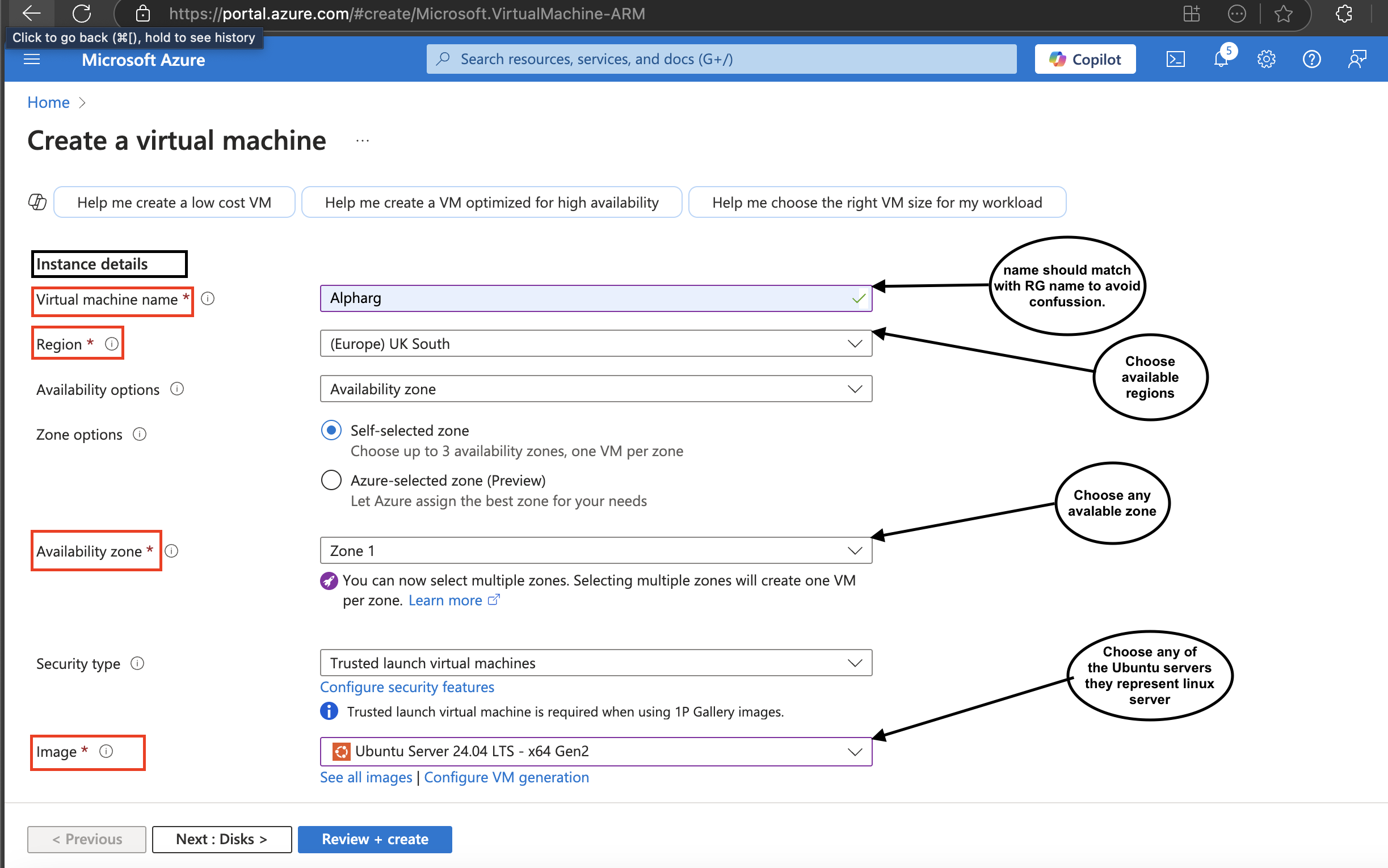
Task: Click info icon next to Image
Action: tap(106, 752)
